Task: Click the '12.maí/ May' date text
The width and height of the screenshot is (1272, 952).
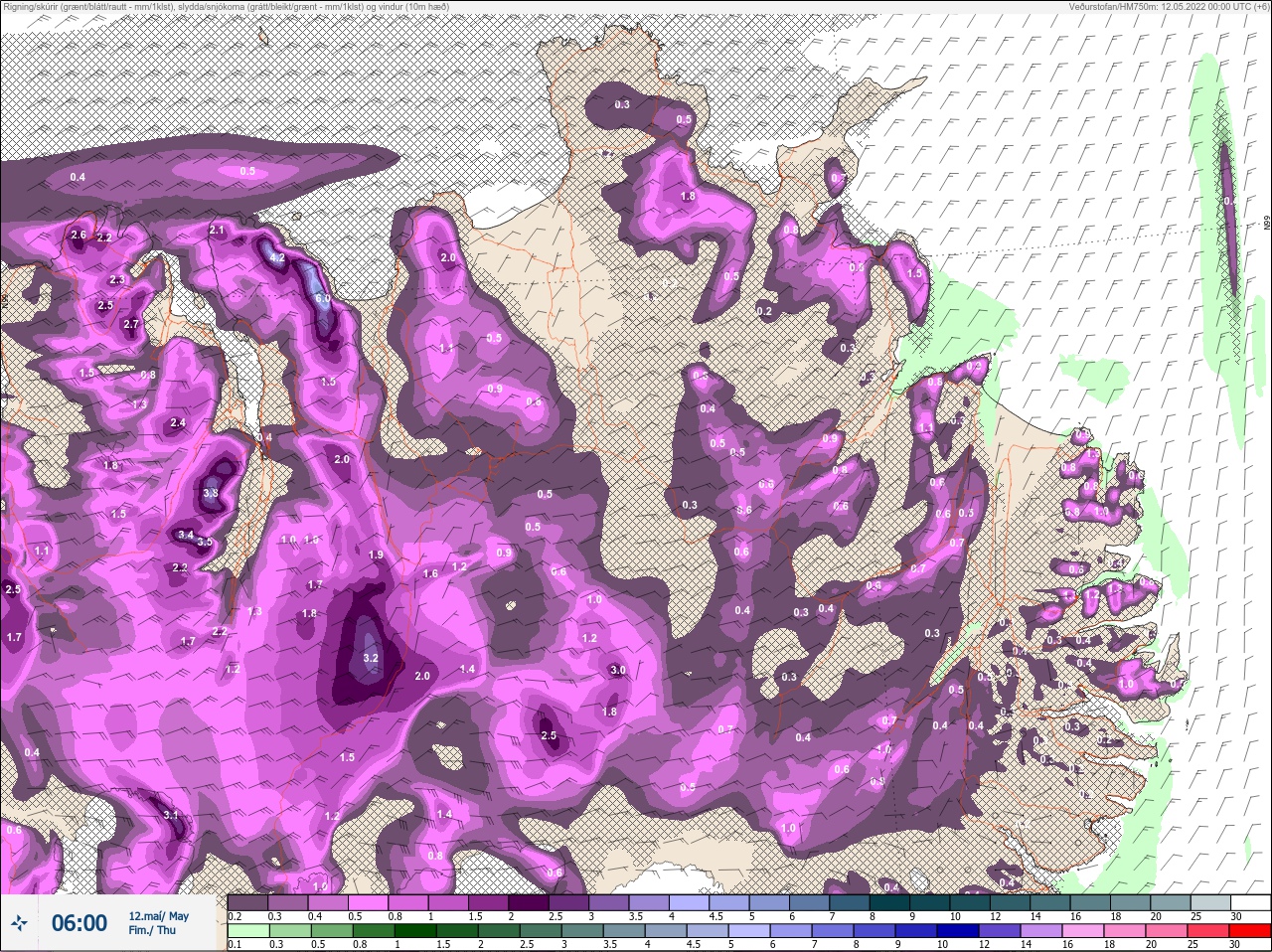Action: 158,916
